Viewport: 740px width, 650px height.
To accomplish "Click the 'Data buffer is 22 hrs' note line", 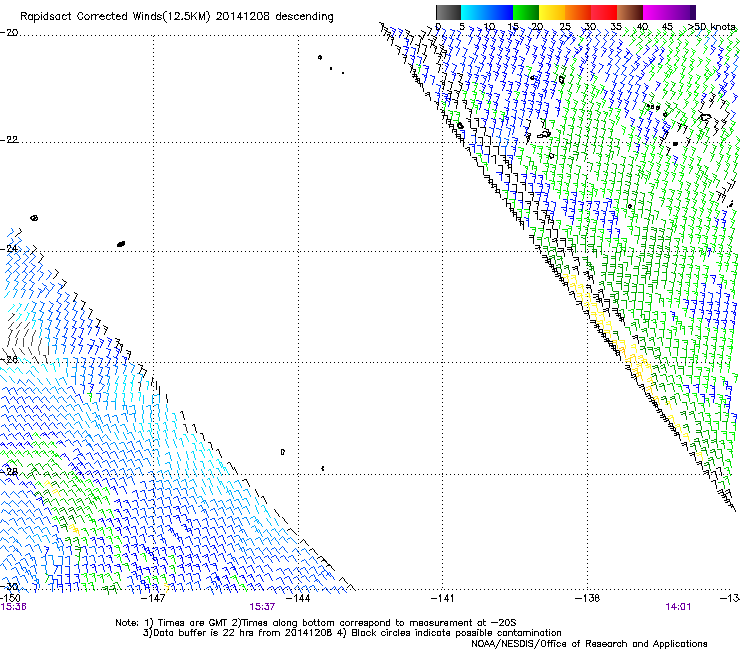I will coord(352,633).
